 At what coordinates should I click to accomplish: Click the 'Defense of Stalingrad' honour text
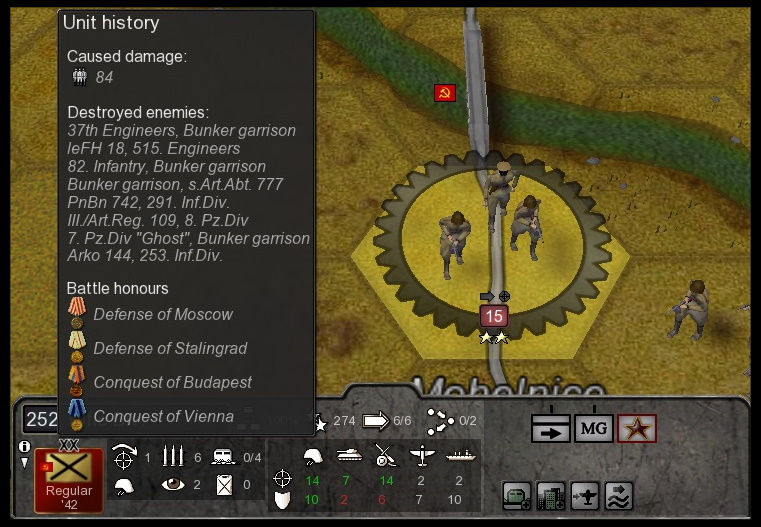pyautogui.click(x=170, y=348)
